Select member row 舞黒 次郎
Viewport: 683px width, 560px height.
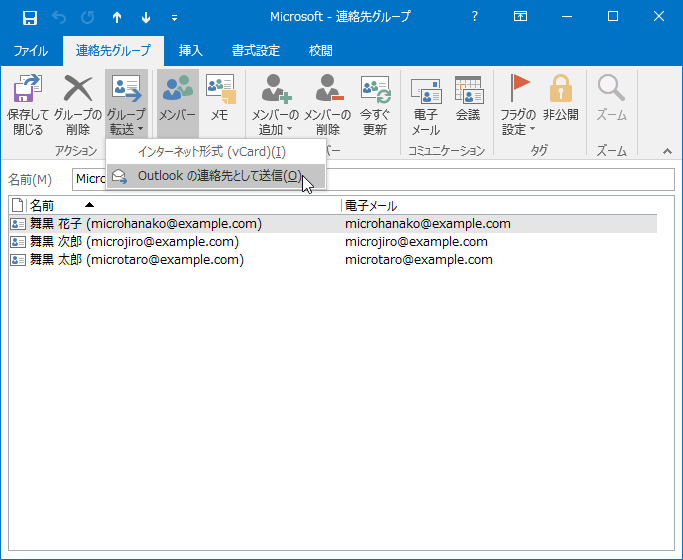pos(333,242)
